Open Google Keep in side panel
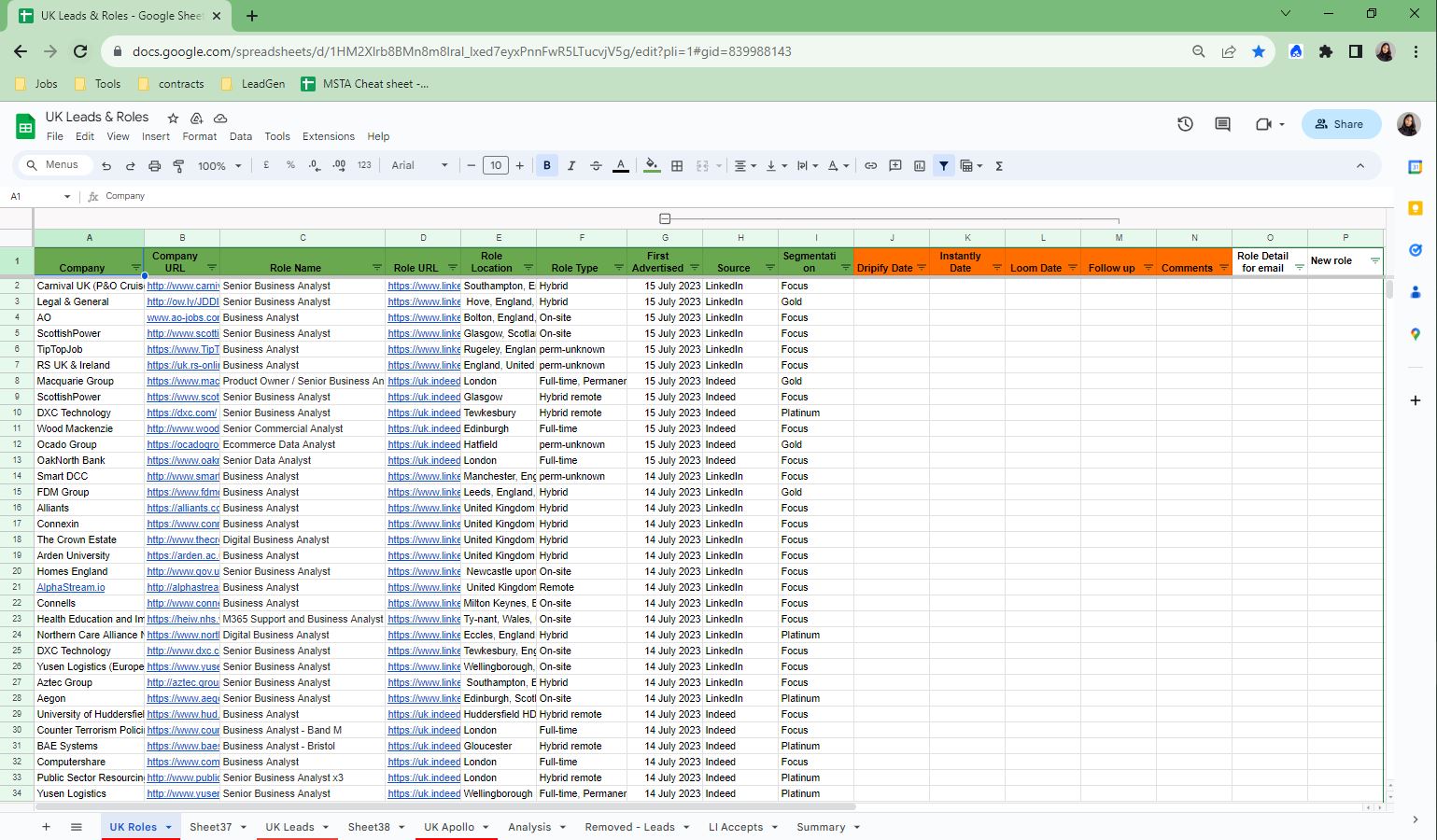Viewport: 1437px width, 840px height. click(x=1416, y=208)
